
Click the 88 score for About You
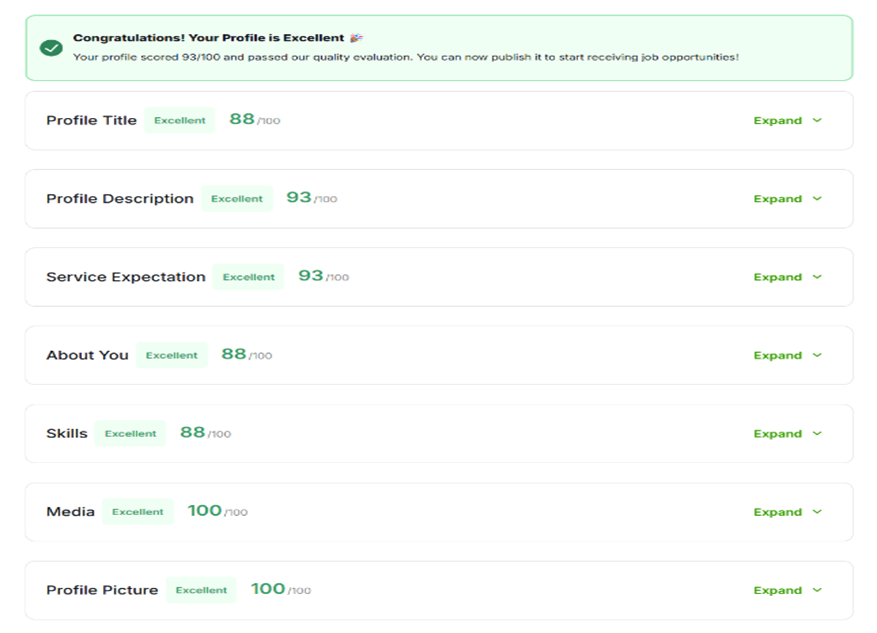(234, 354)
